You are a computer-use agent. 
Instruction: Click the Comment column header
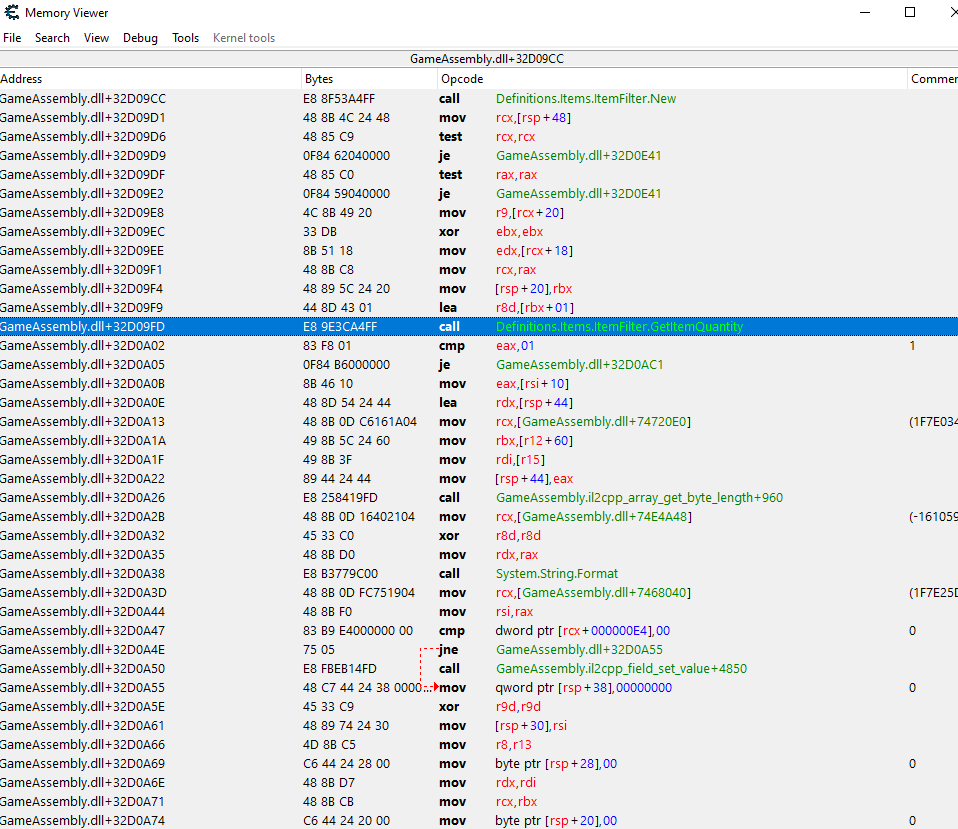[x=933, y=79]
